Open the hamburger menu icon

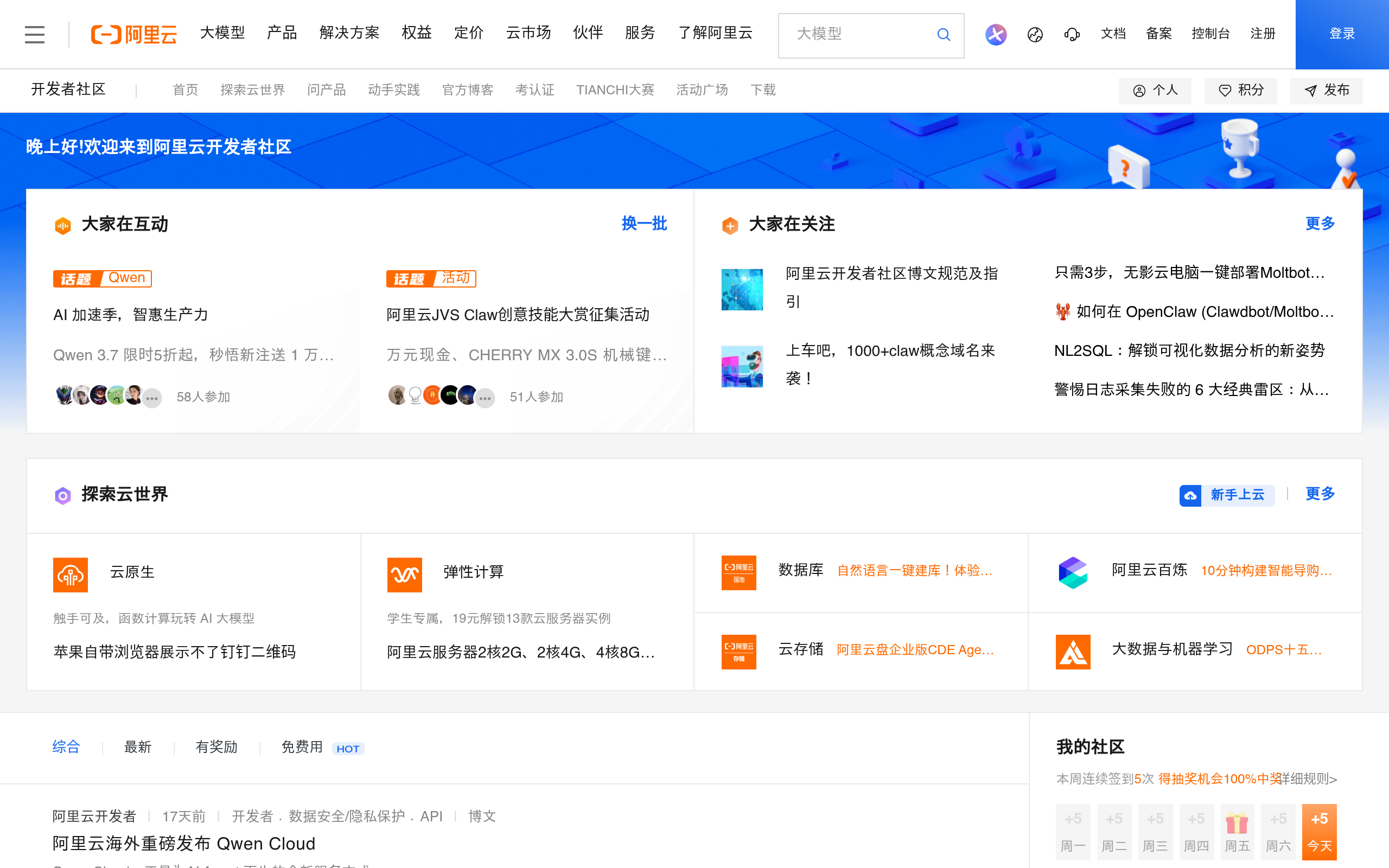34,34
